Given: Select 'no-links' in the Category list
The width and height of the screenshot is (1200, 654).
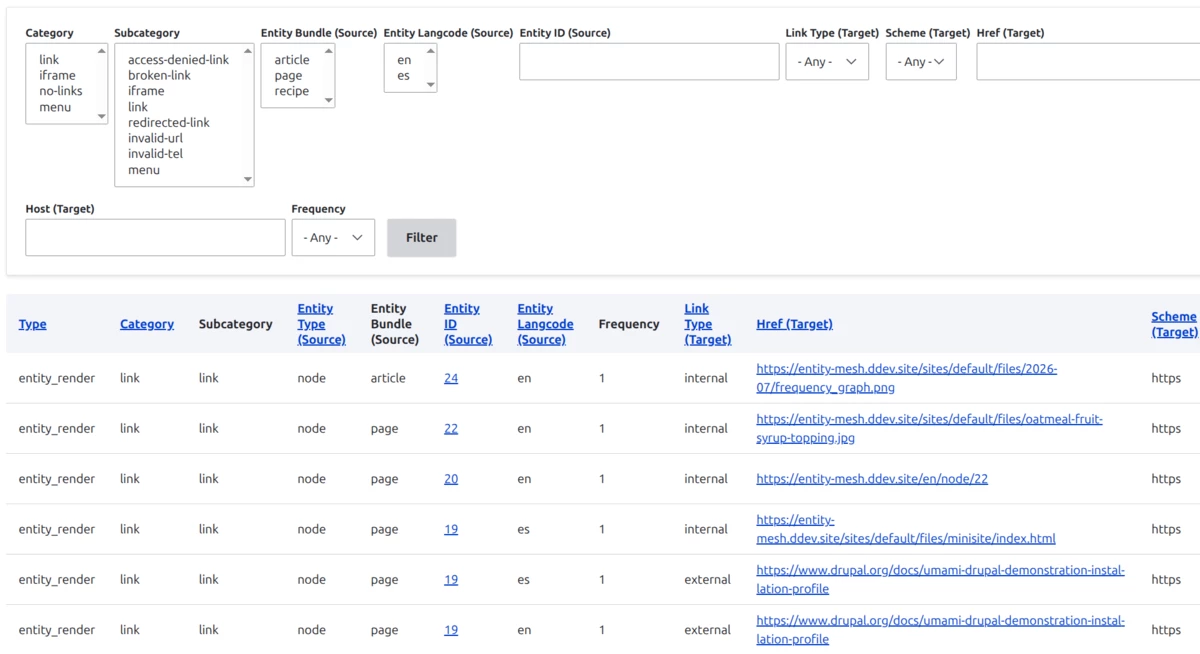Looking at the screenshot, I should 60,91.
